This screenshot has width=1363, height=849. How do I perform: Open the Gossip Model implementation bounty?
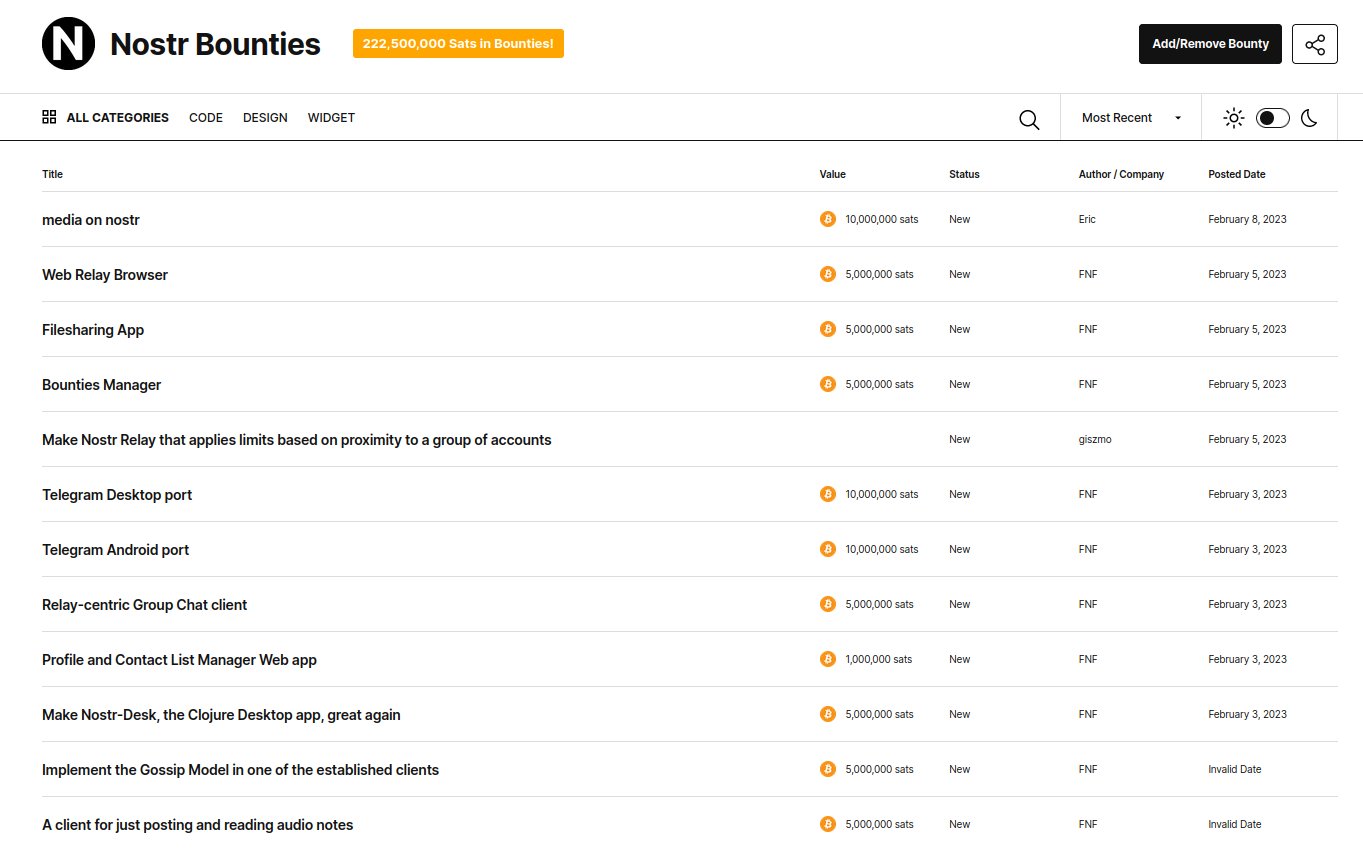point(240,769)
